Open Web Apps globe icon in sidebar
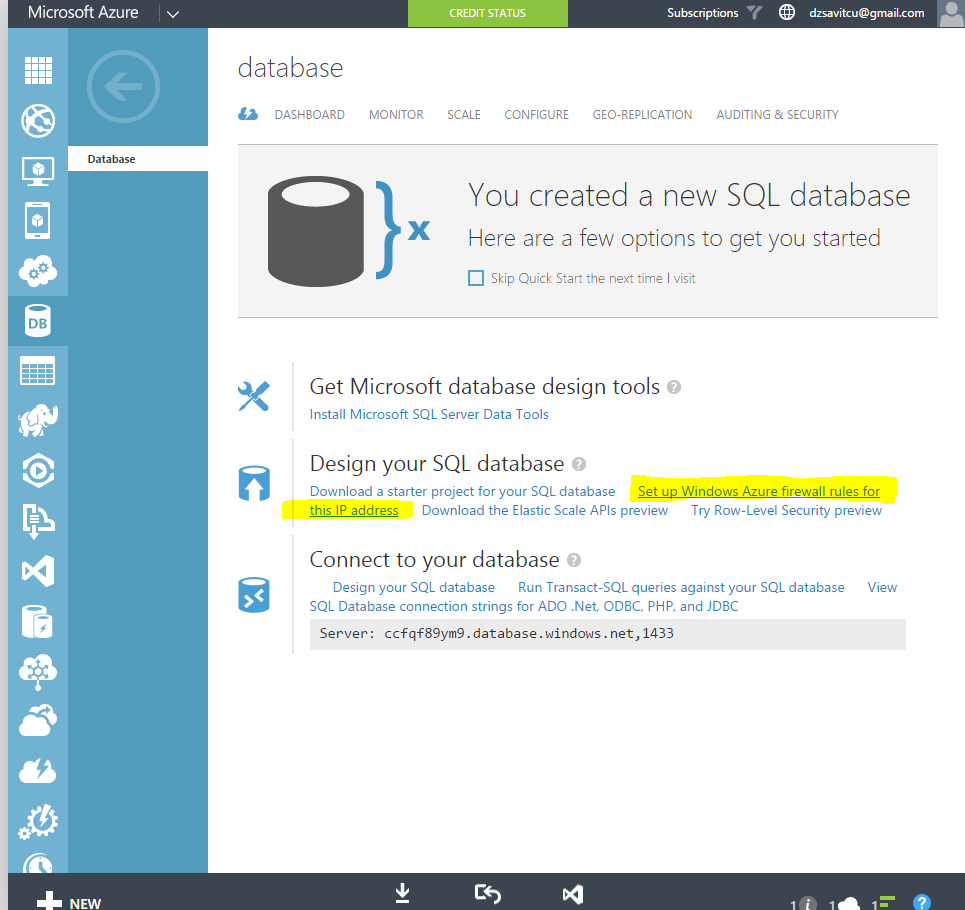The image size is (965, 910). (x=38, y=121)
